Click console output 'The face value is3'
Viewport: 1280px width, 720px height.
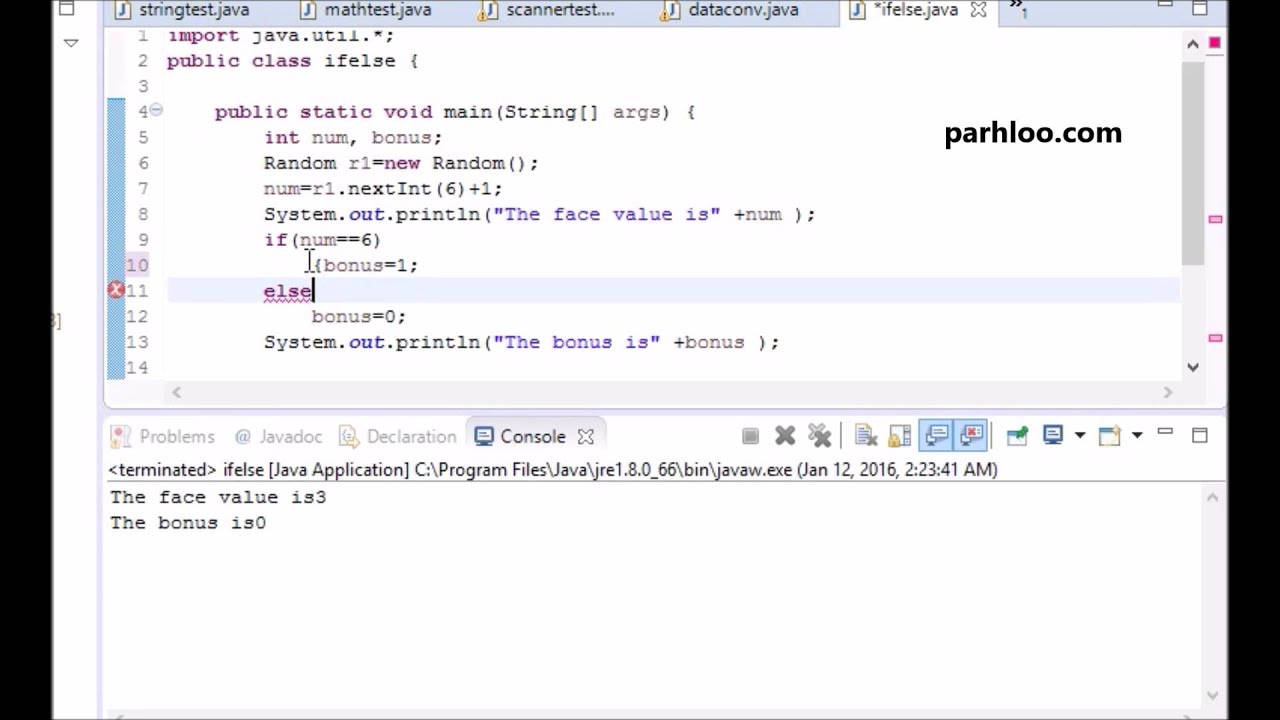click(218, 497)
